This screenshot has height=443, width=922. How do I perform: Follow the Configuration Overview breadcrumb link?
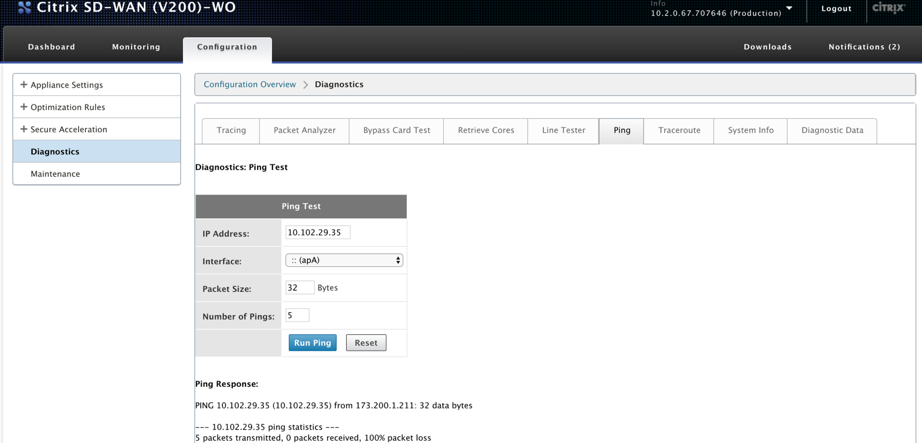point(250,85)
